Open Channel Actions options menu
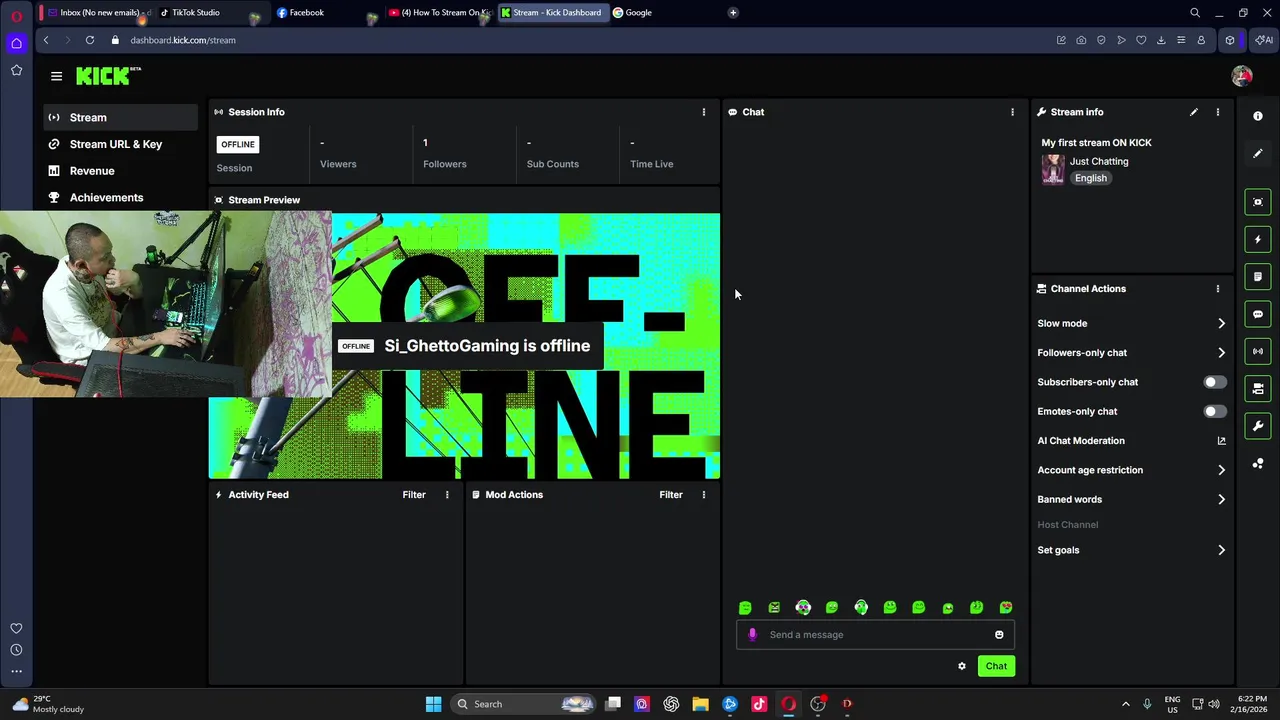 (x=1217, y=289)
